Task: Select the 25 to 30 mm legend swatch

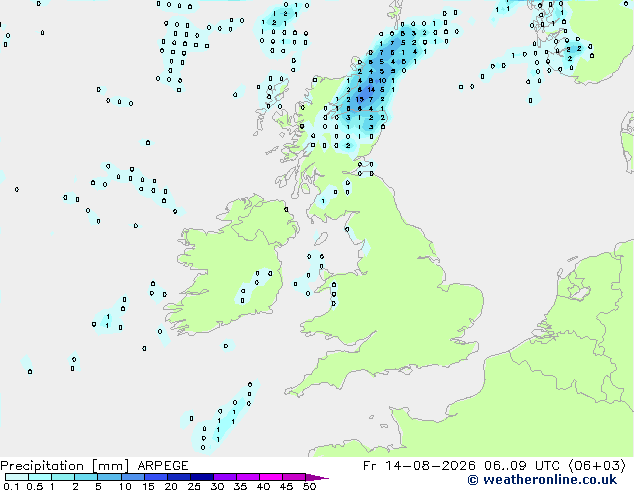Action: [202, 477]
